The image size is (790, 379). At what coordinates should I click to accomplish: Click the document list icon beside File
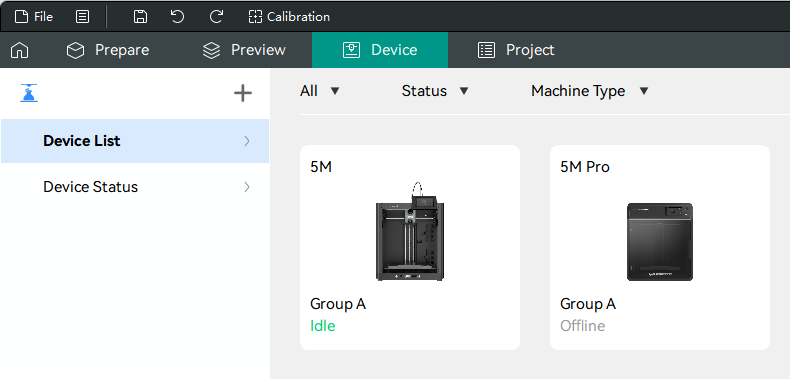pos(82,17)
